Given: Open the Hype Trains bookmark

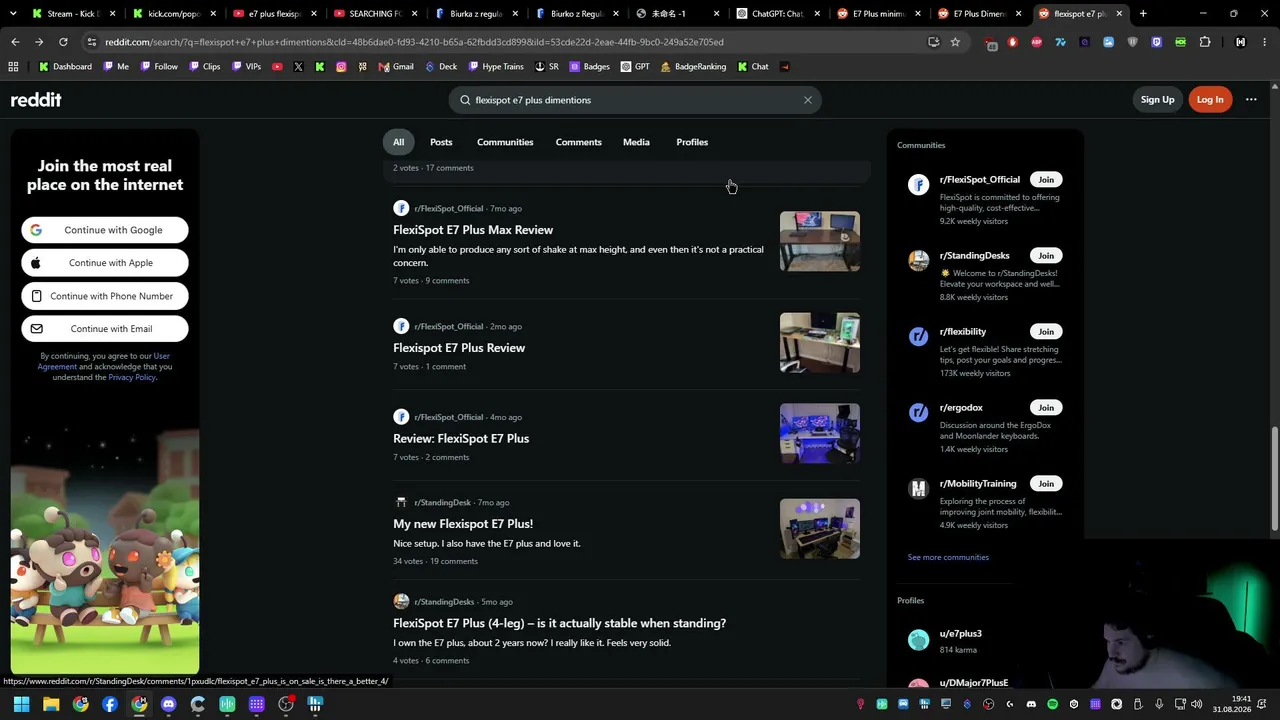Looking at the screenshot, I should point(495,67).
